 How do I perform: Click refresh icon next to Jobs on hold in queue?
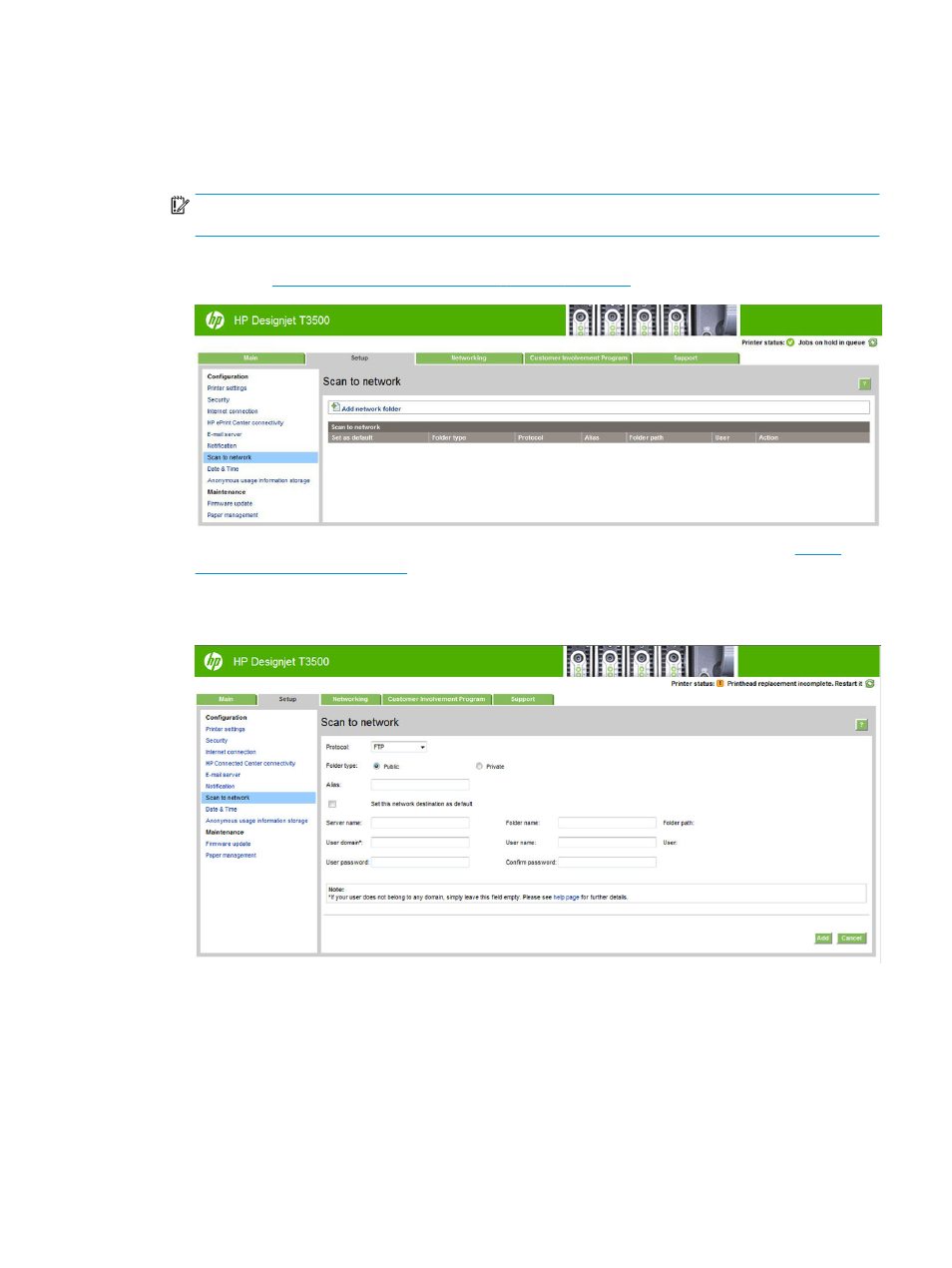[x=873, y=342]
